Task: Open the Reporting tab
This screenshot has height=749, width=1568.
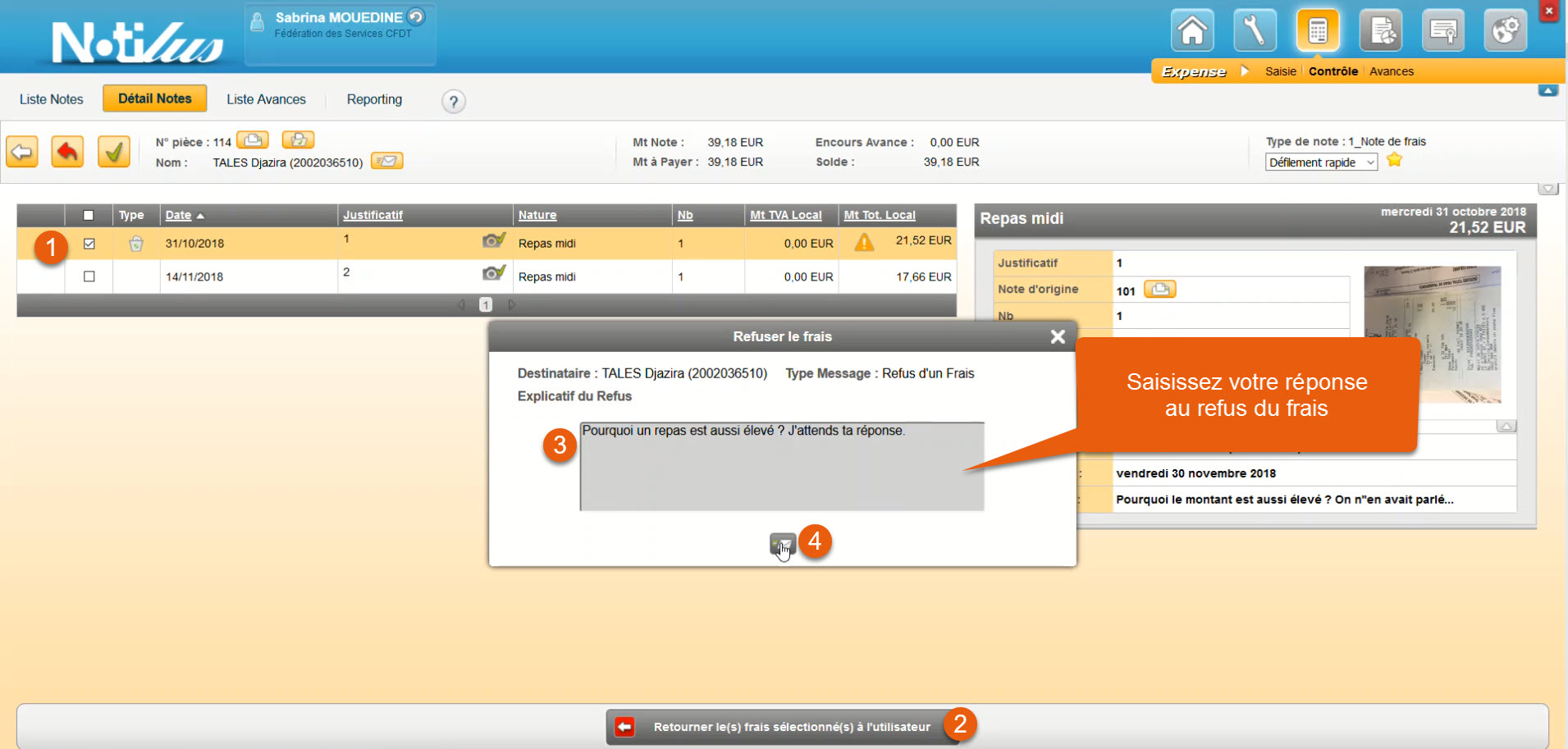Action: click(x=374, y=99)
